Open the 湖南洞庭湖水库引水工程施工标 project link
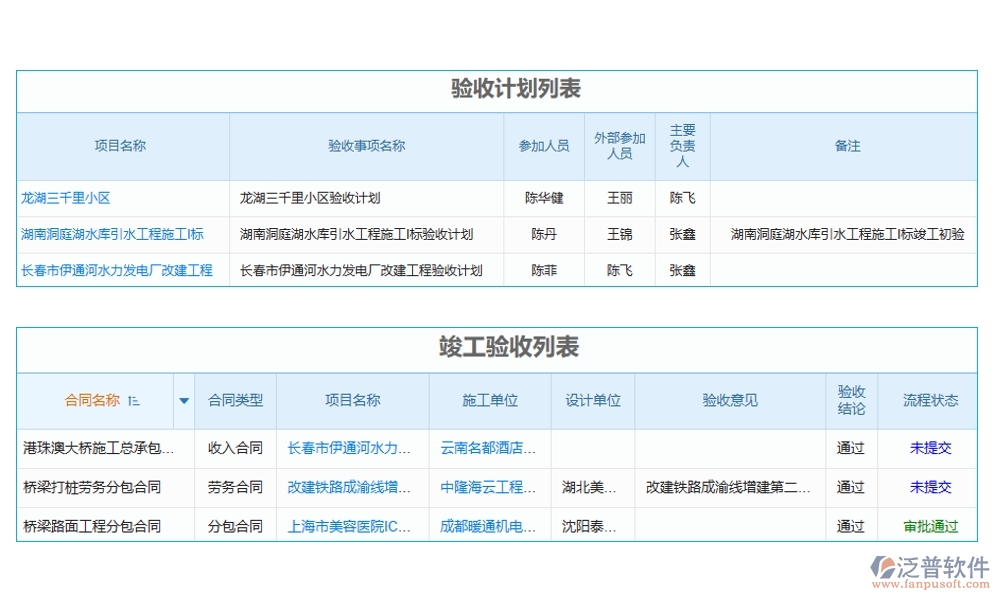 pos(113,234)
